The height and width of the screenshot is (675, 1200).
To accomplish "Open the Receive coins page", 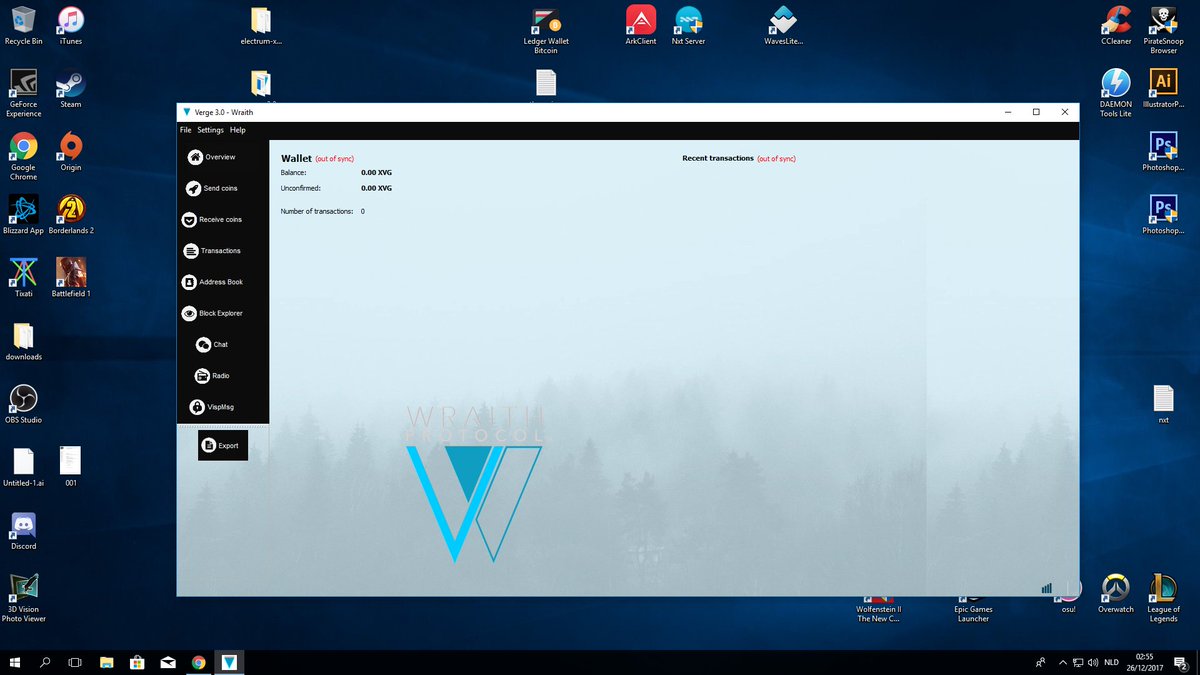I will [212, 219].
